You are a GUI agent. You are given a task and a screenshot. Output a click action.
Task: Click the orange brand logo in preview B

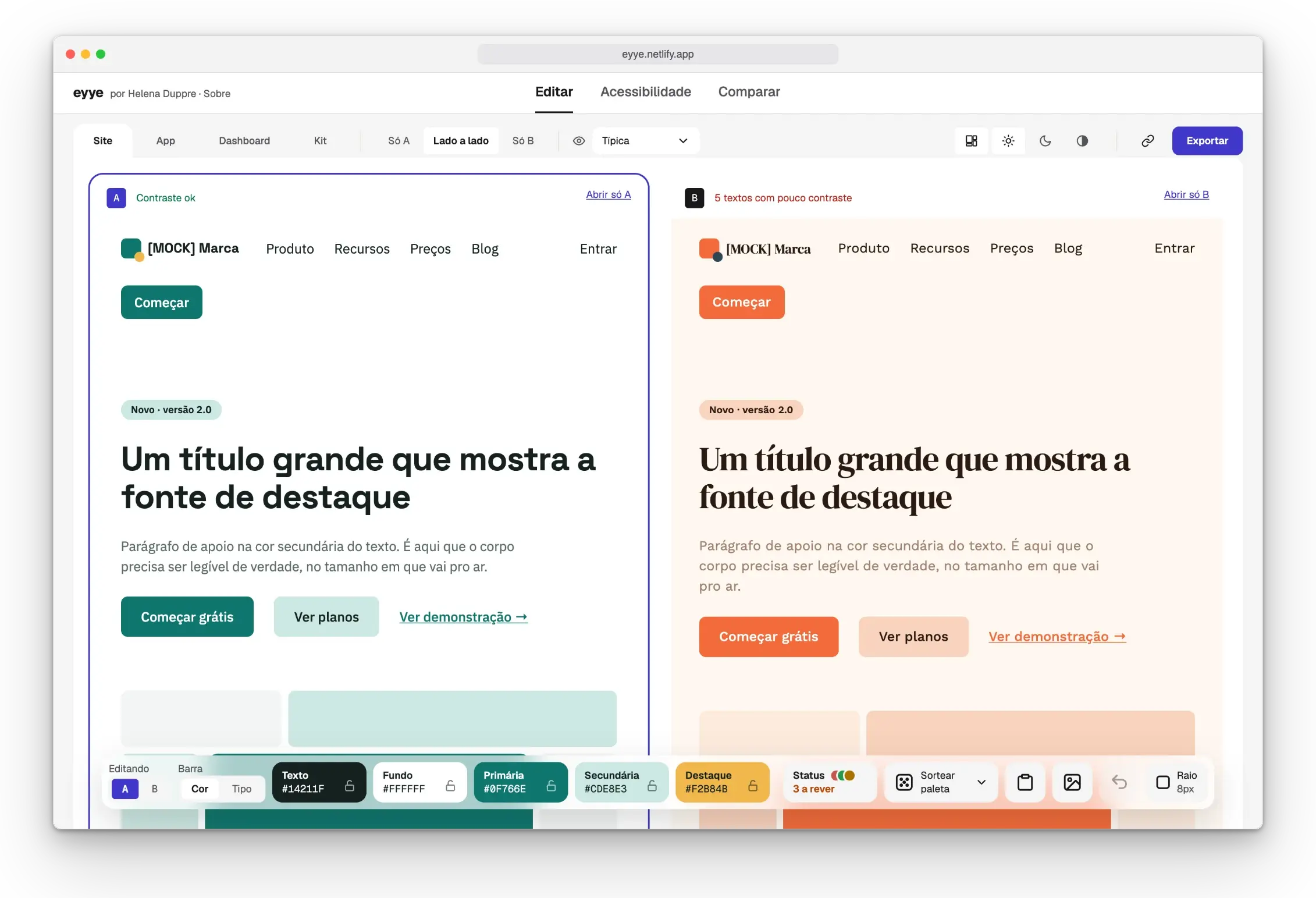tap(710, 249)
